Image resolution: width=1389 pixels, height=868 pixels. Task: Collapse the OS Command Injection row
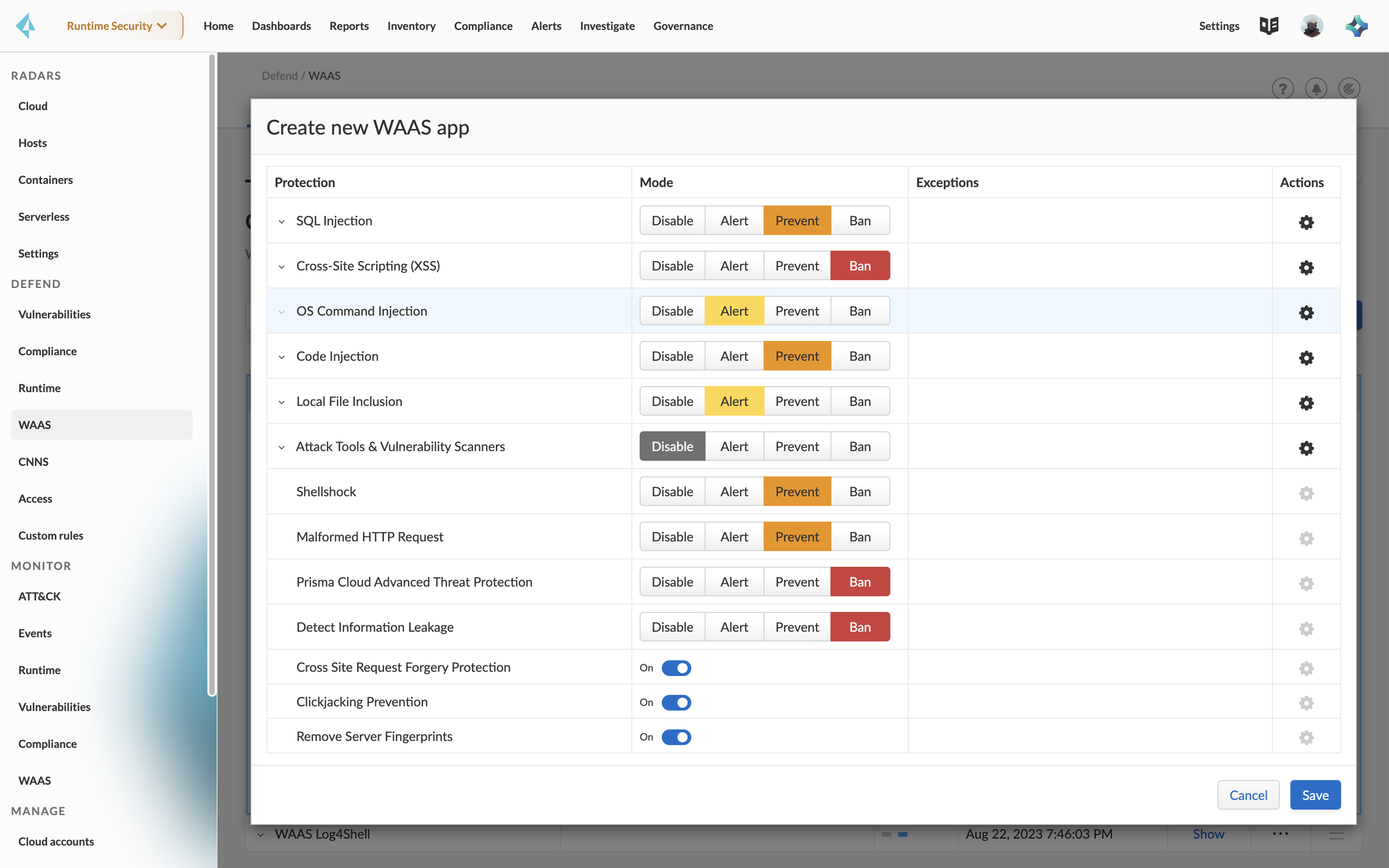[281, 312]
